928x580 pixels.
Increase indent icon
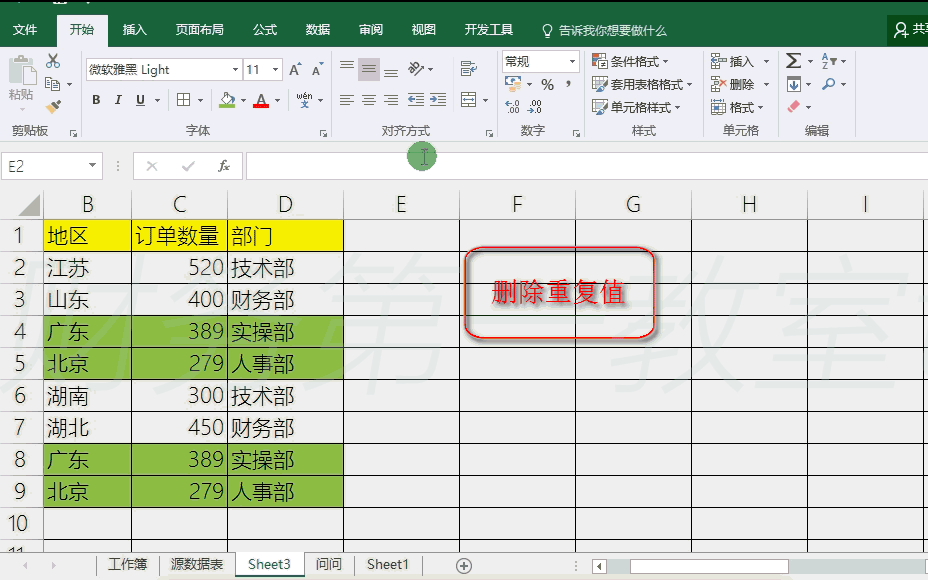pos(438,100)
